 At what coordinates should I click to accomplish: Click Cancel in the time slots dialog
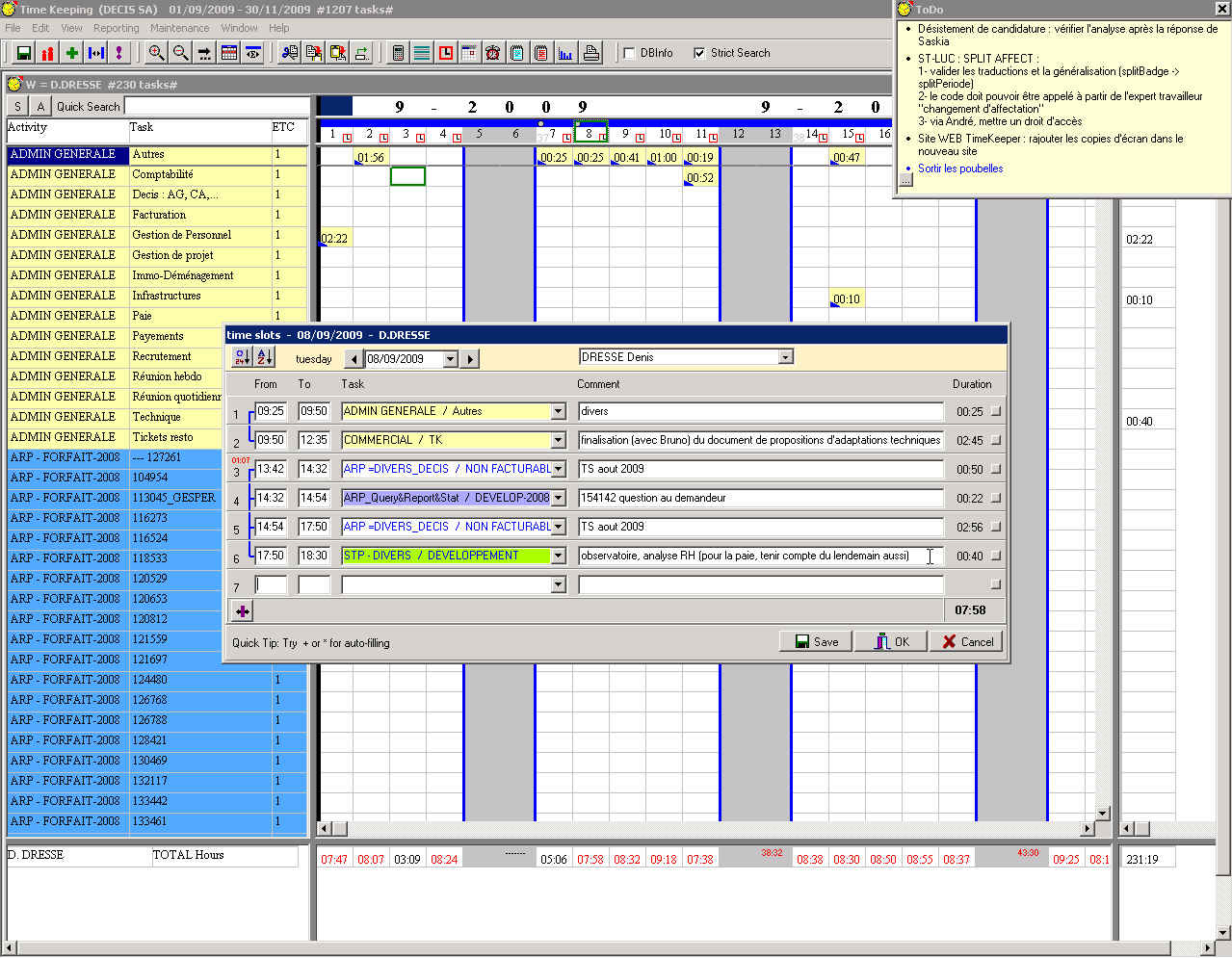coord(967,641)
